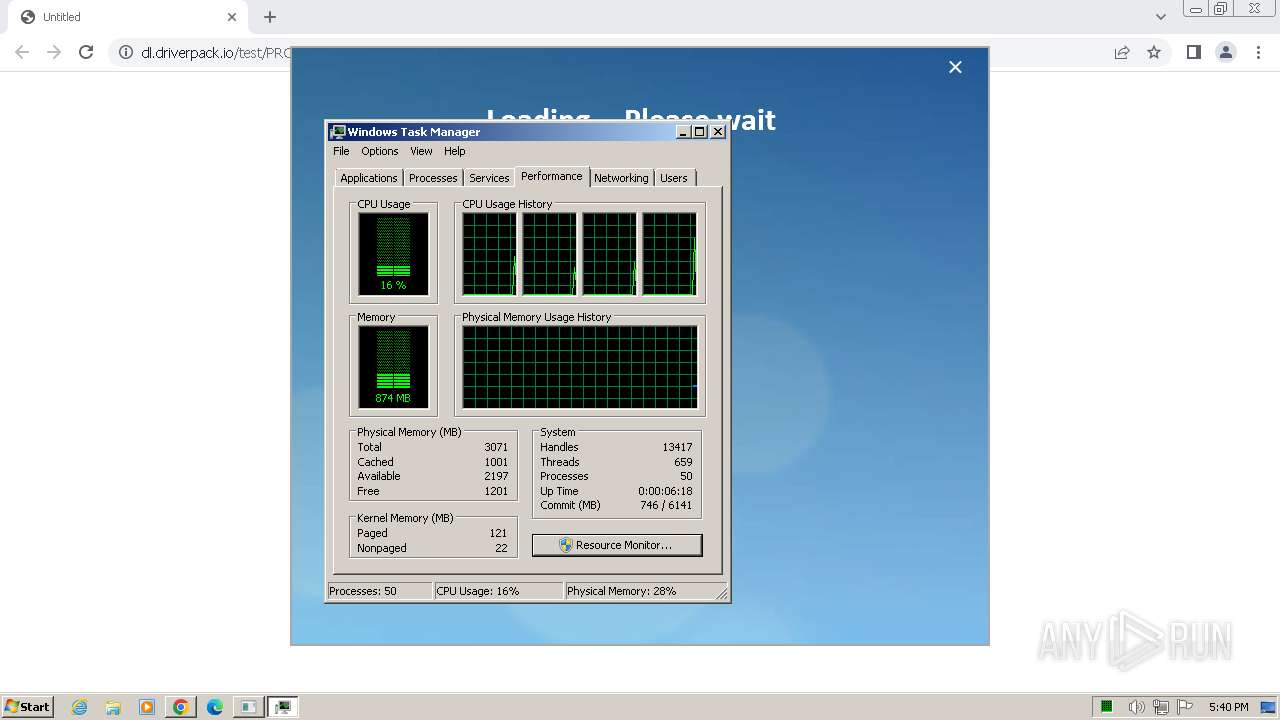Close the blue loading overlay with X
1280x720 pixels.
(955, 67)
